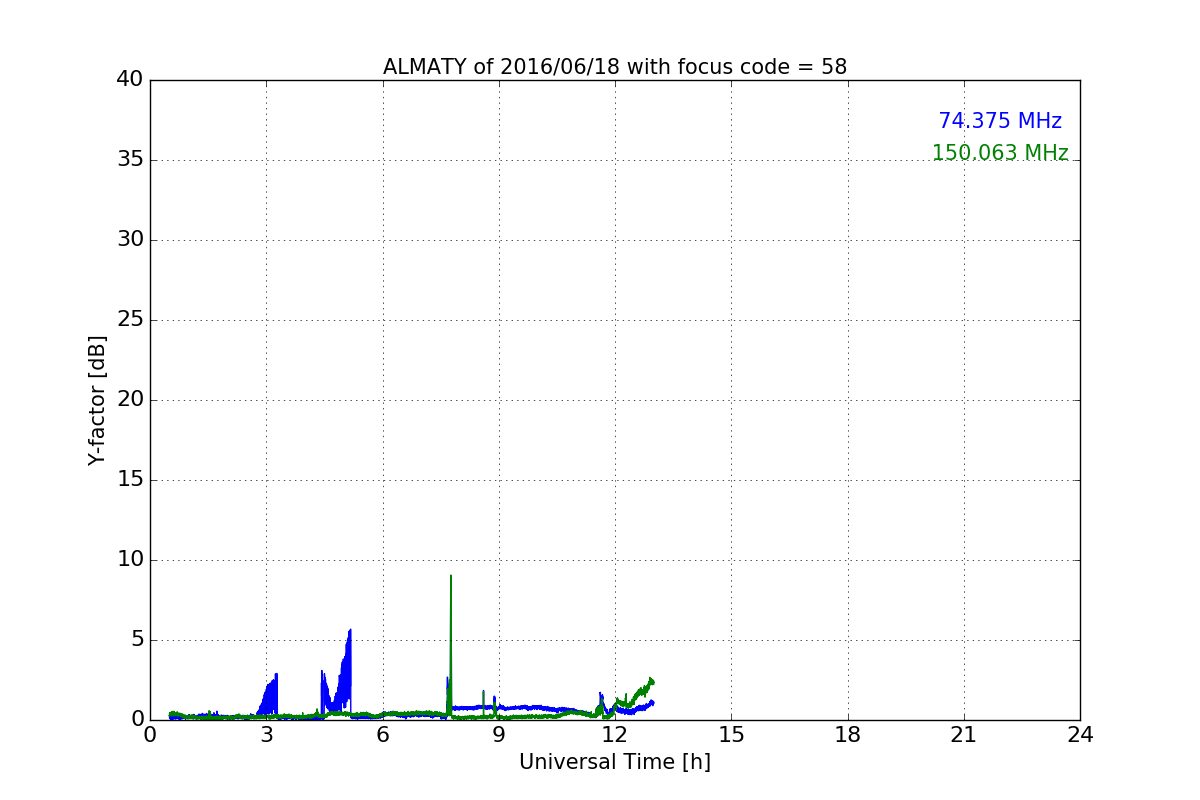Click the y-axis tick label '30'

(x=130, y=240)
